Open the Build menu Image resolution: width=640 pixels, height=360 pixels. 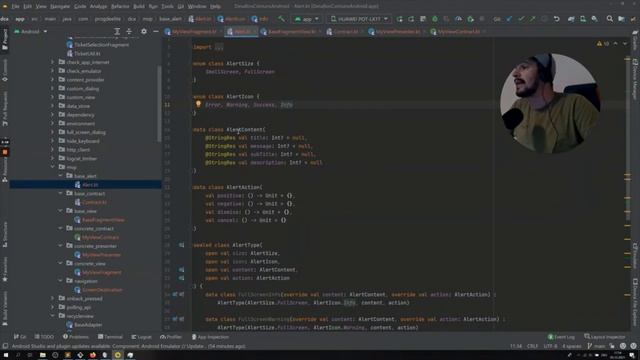pos(139,7)
